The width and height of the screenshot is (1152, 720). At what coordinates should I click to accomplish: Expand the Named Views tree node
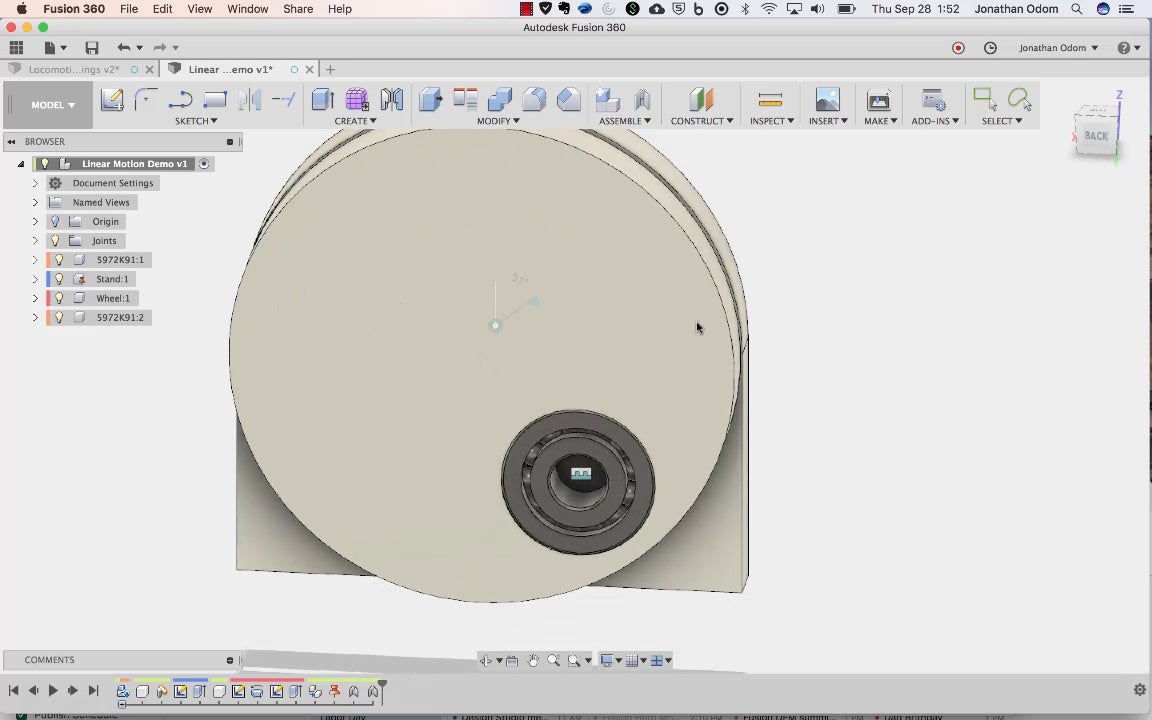point(35,202)
